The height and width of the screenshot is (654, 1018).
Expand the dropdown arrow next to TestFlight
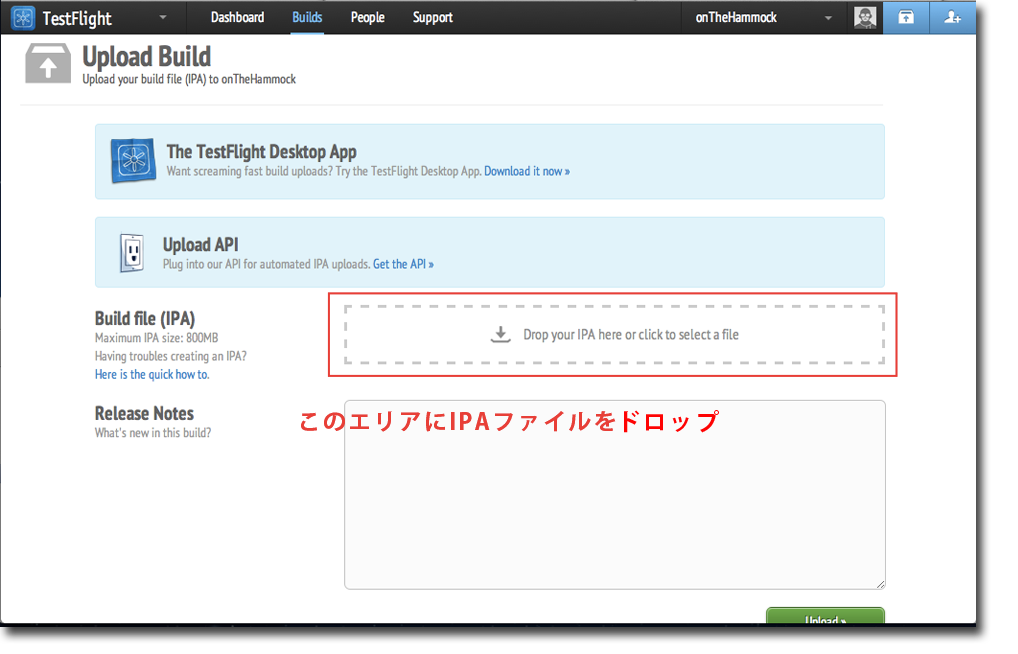(163, 18)
